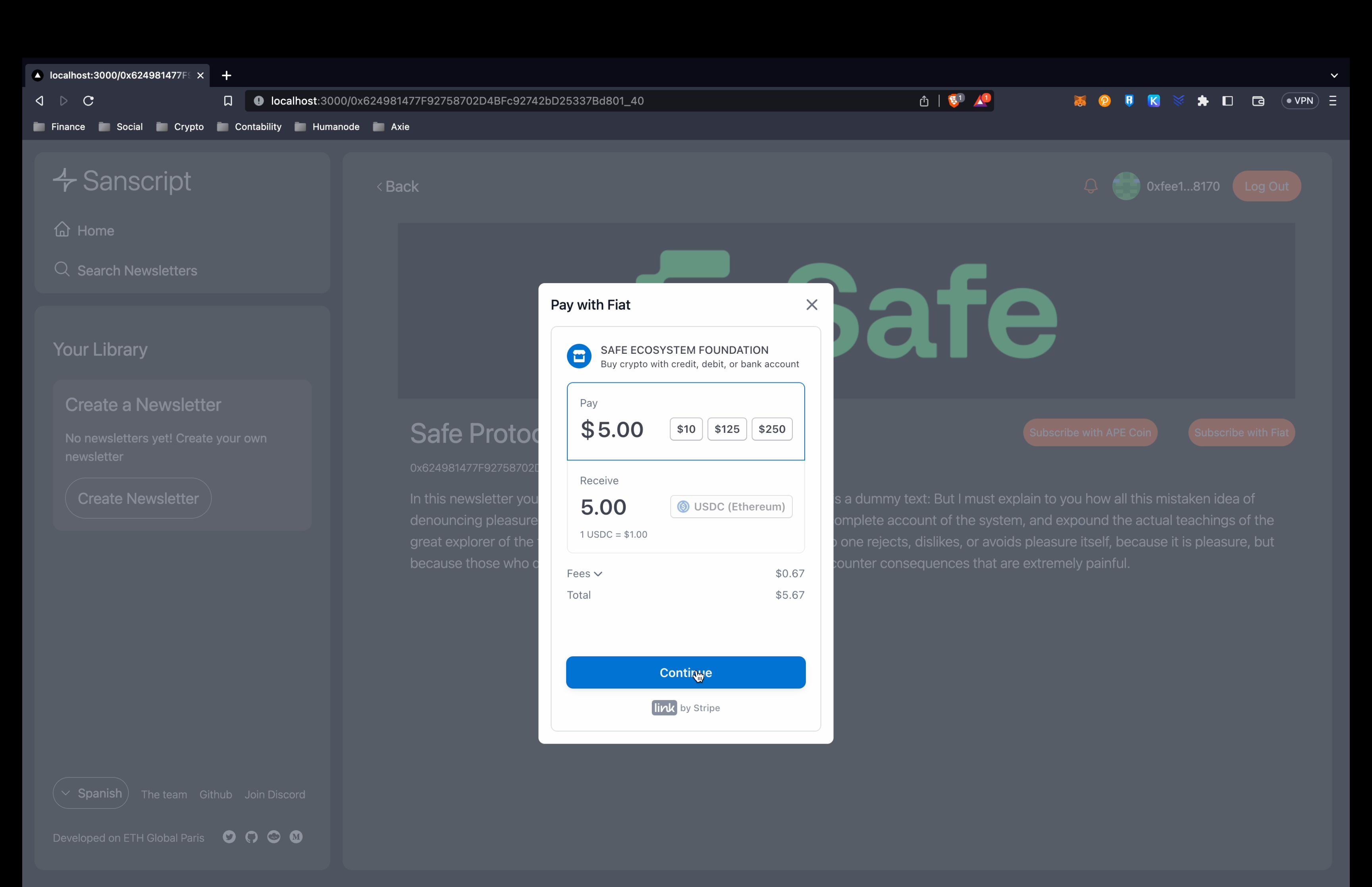Click the VPN status icon in toolbar
This screenshot has width=1372, height=887.
point(1299,100)
